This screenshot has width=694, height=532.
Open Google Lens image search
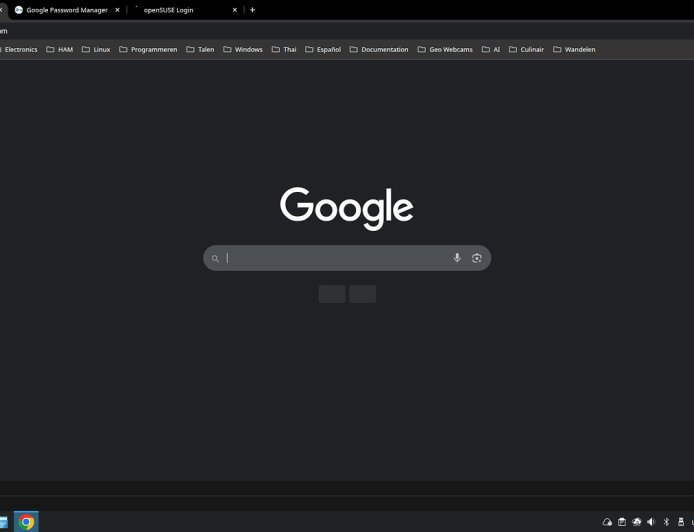477,258
